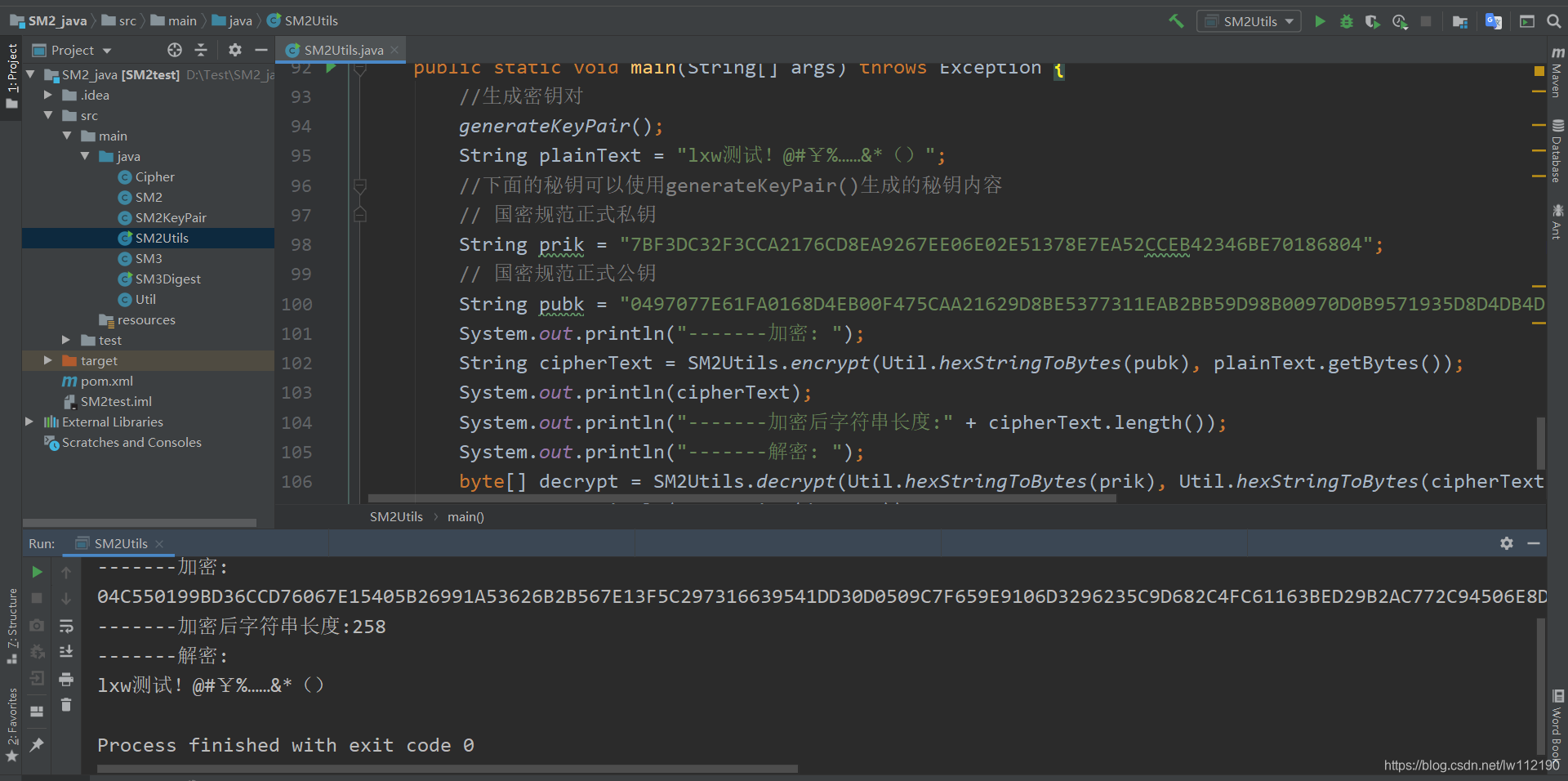Clear console output with the trash icon

66,706
